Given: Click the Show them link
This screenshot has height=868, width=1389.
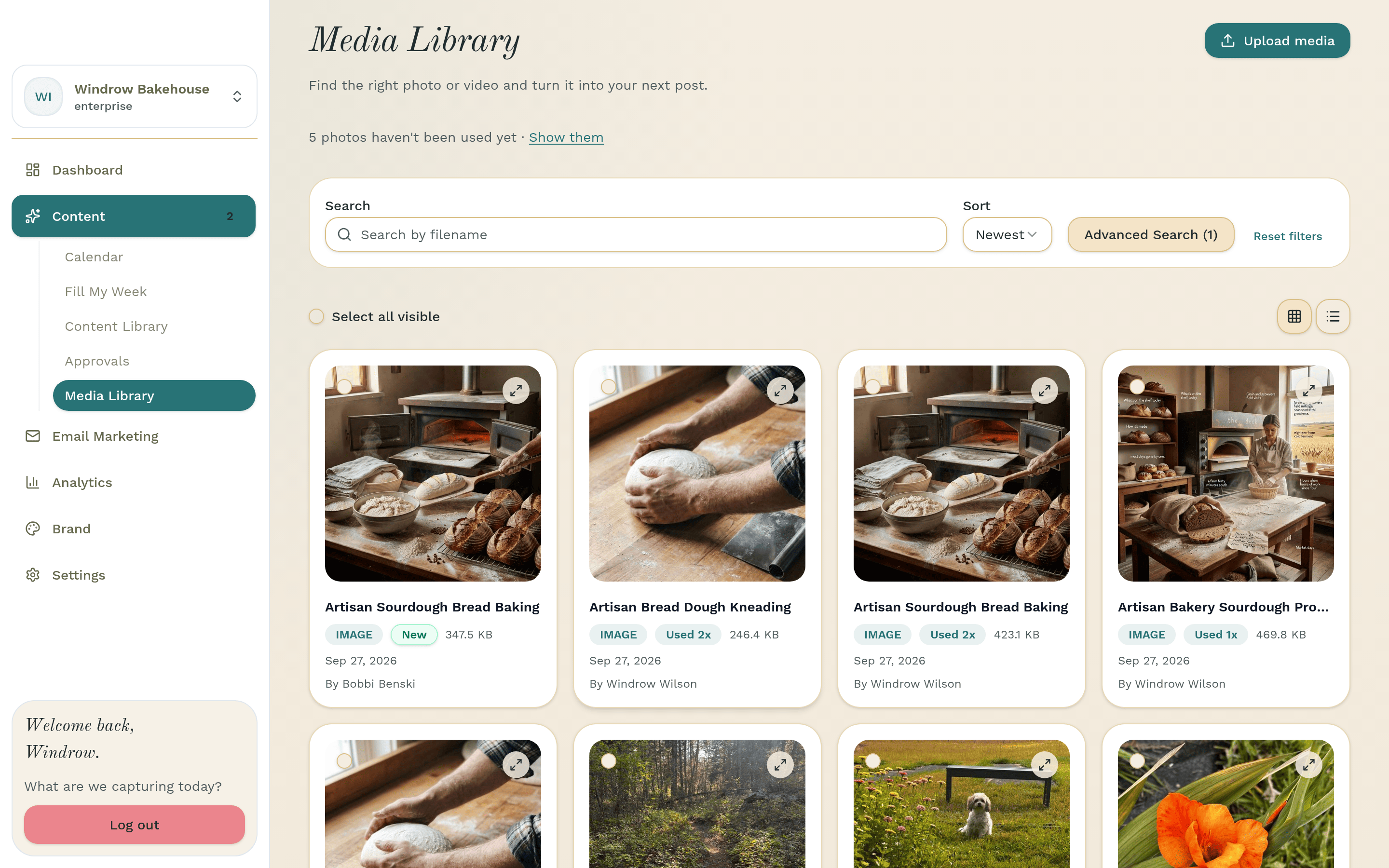Looking at the screenshot, I should coord(566,137).
